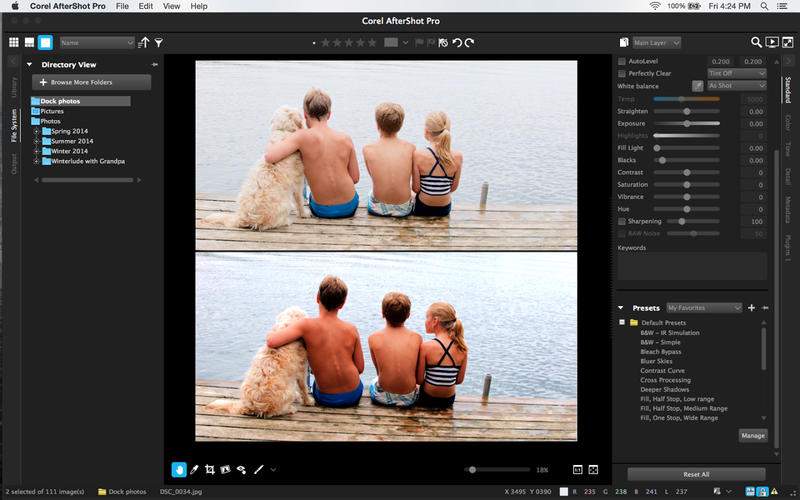
Task: Switch to the Color tab
Action: [788, 122]
